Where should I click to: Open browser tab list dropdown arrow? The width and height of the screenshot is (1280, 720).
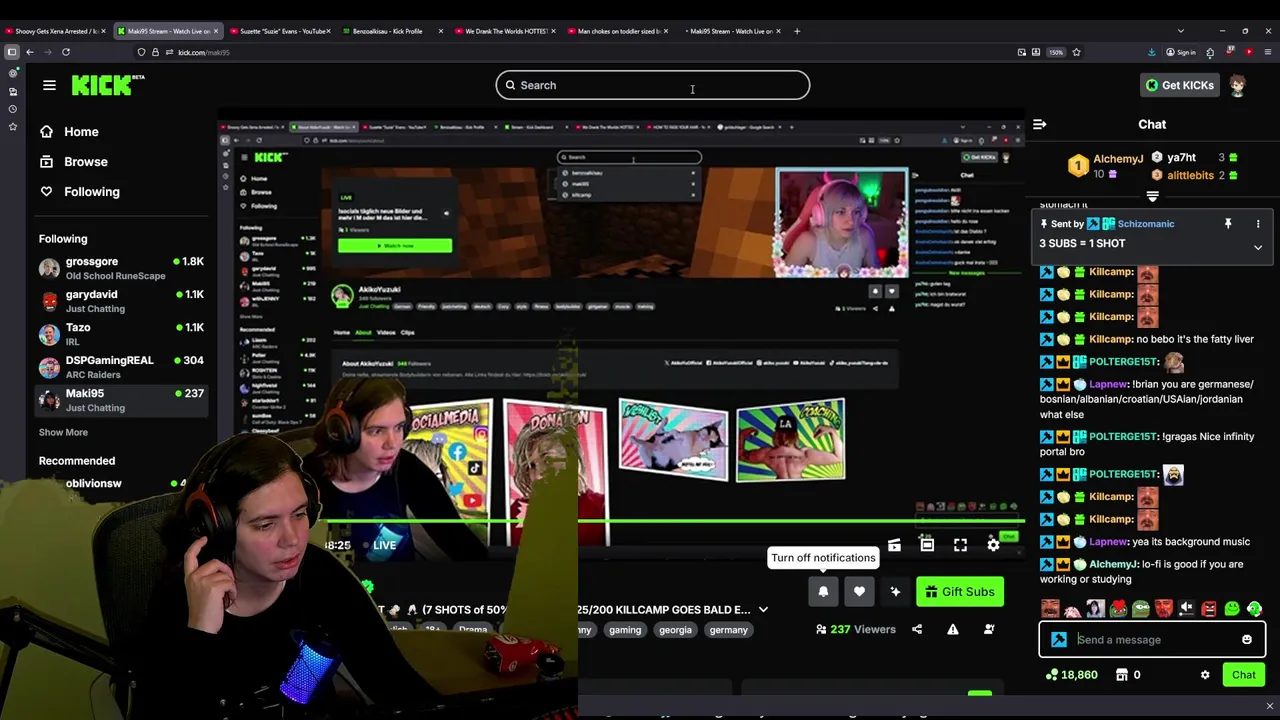tap(1181, 31)
